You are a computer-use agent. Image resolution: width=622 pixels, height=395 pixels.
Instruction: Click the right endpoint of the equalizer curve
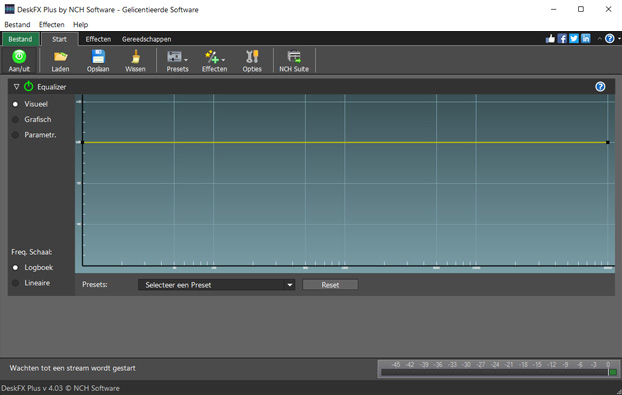tap(608, 142)
